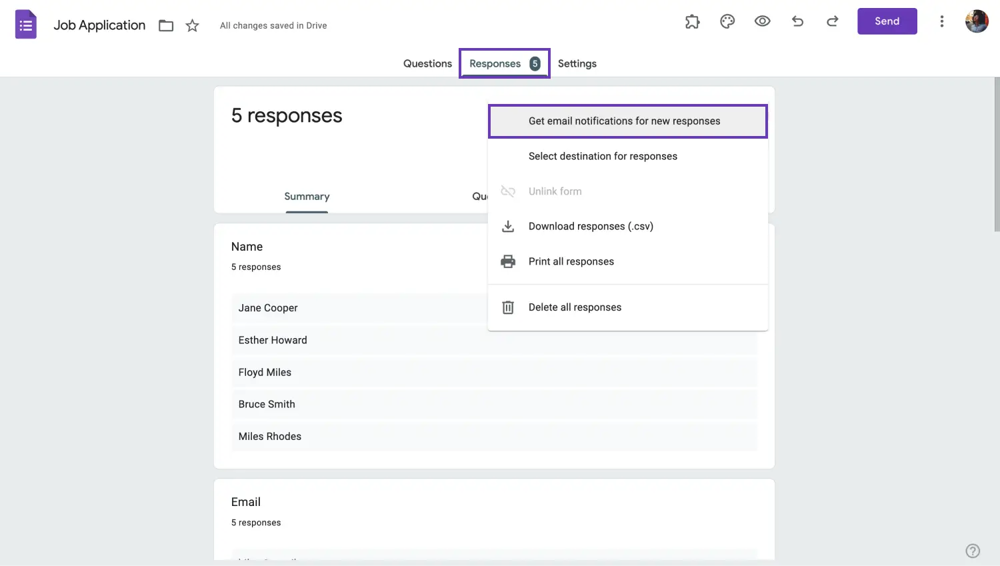Choose Delete all responses
The height and width of the screenshot is (566, 1000).
(575, 307)
